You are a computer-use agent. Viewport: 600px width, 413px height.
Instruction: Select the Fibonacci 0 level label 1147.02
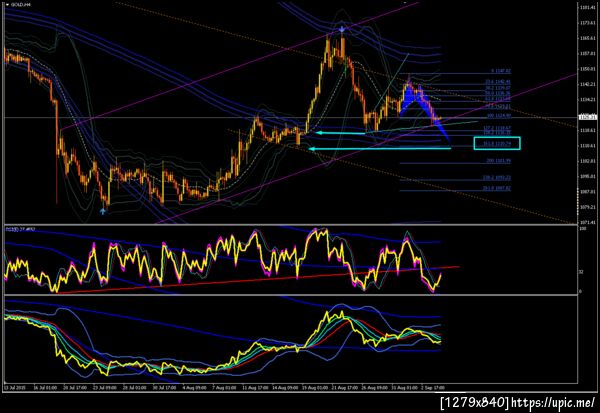click(x=501, y=71)
